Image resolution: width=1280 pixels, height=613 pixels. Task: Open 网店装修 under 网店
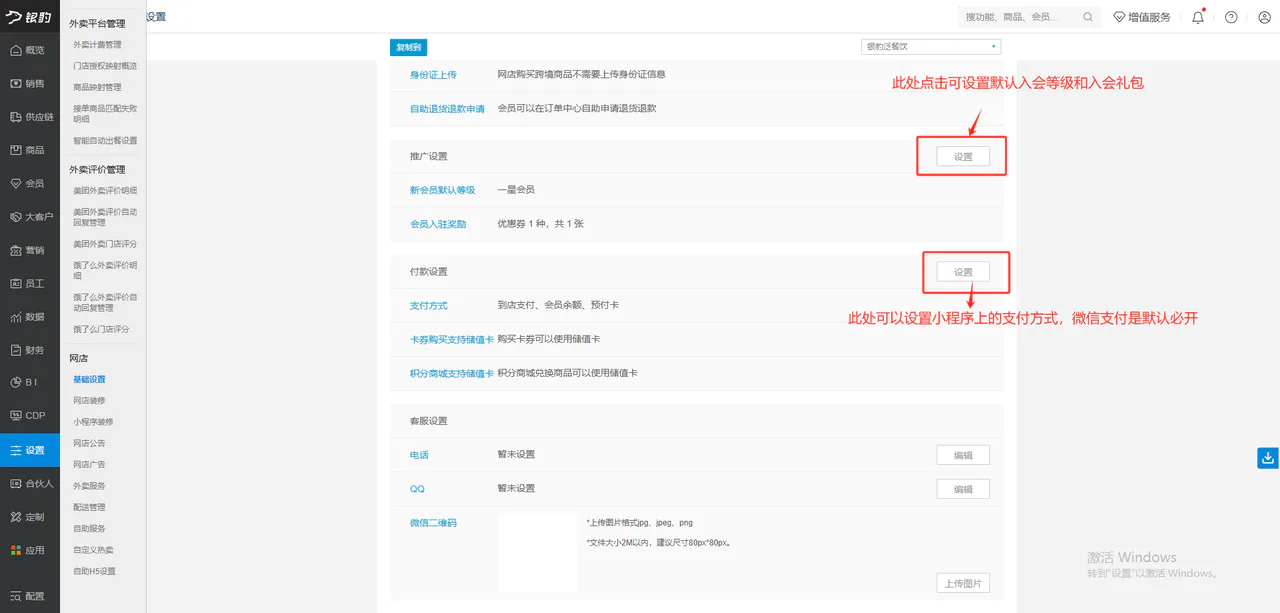click(89, 400)
